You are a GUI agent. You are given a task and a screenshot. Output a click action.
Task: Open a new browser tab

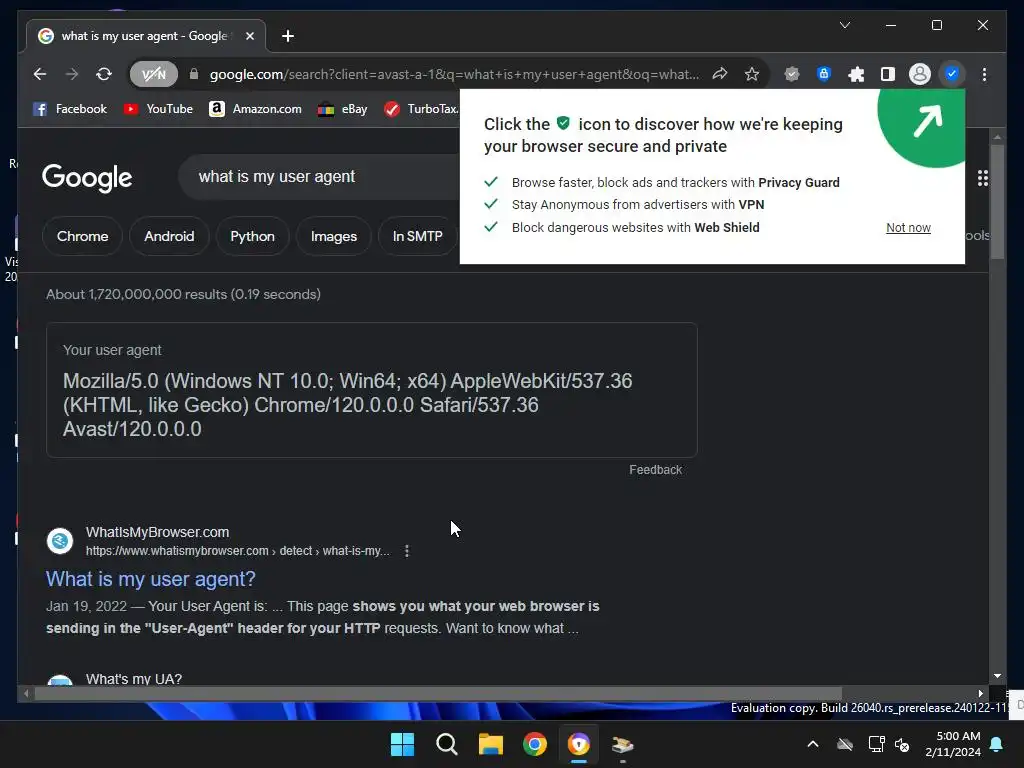[288, 36]
